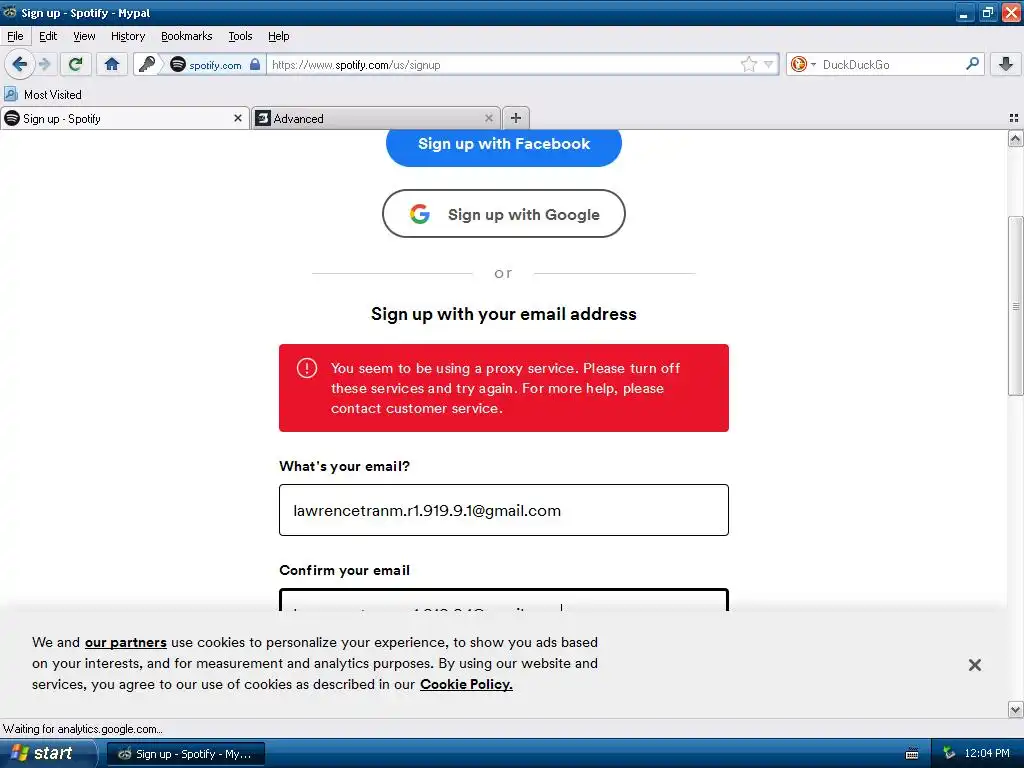Screen dimensions: 1024x768
Task: Click the key icon beside the address bar
Action: tap(147, 64)
